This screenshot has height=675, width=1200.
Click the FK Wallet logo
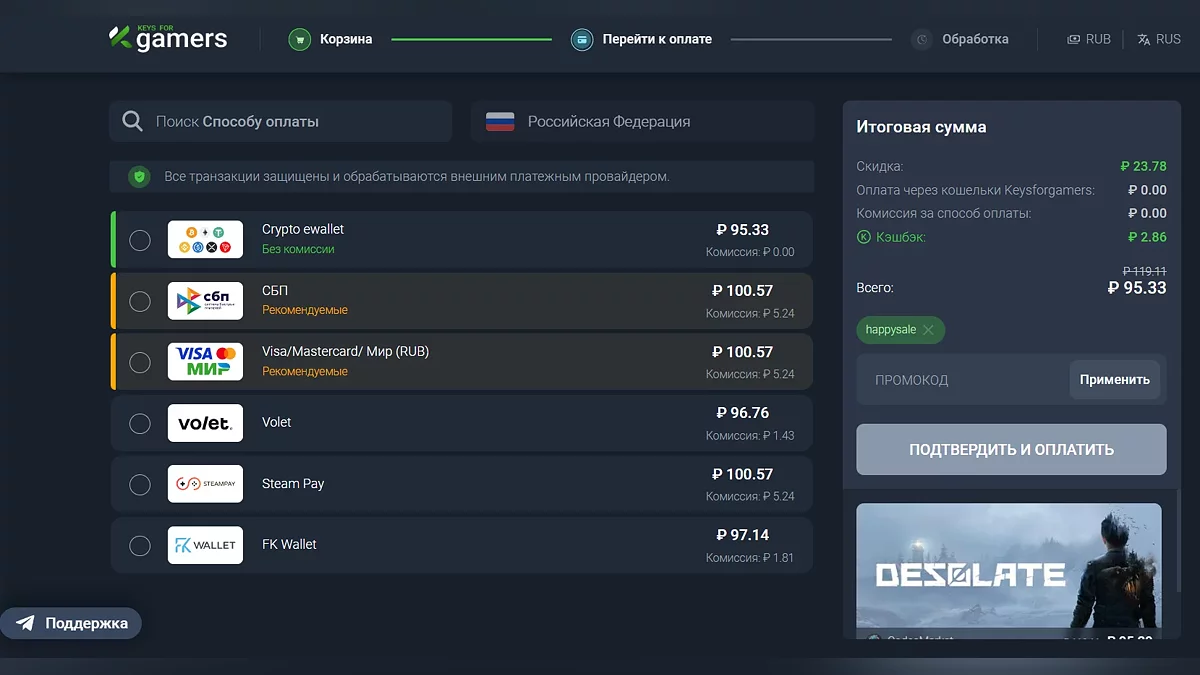point(205,545)
